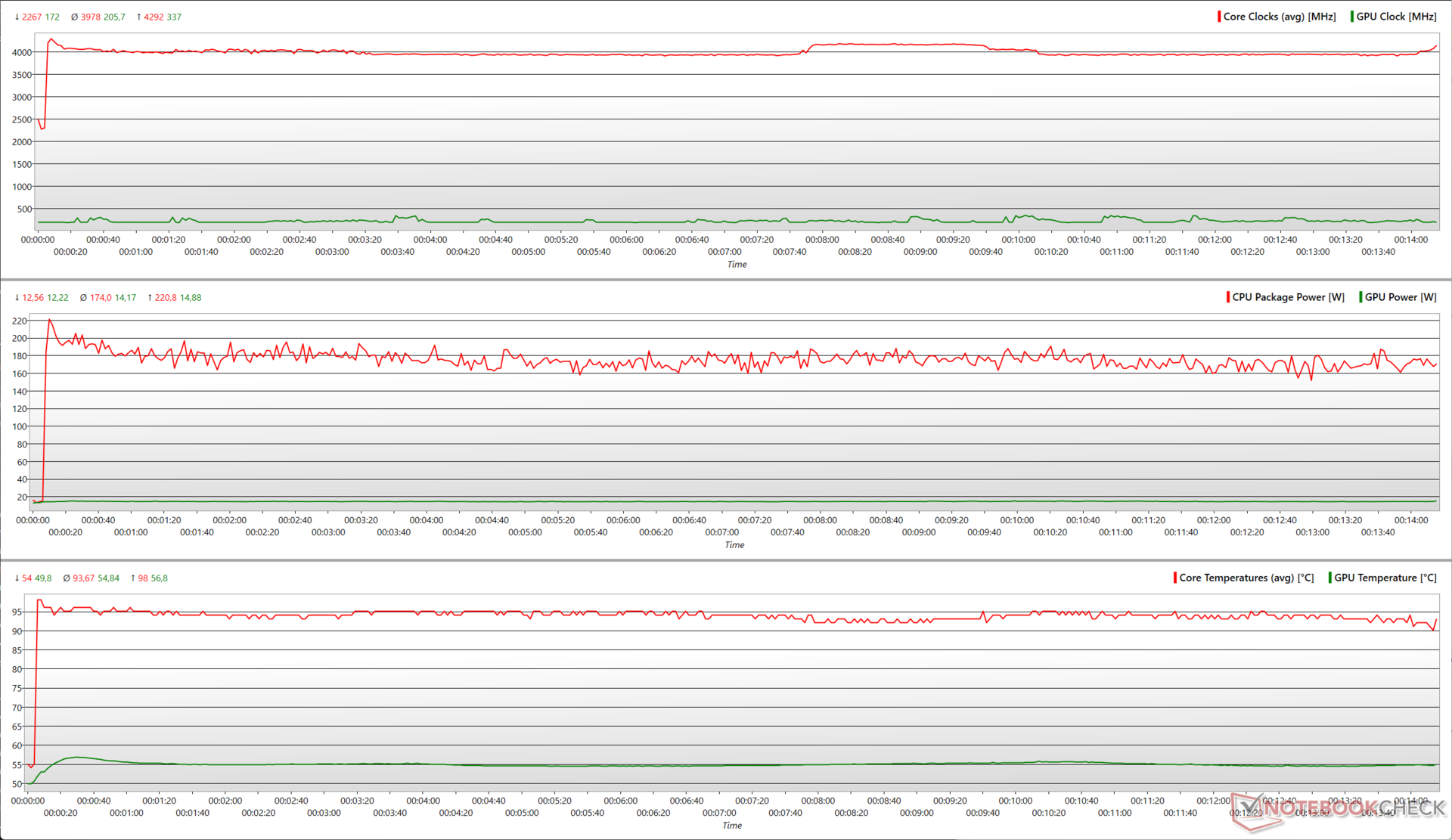This screenshot has height=840, width=1452.
Task: Click the 00:05:00 marker on power chart timeline
Action: (x=525, y=532)
